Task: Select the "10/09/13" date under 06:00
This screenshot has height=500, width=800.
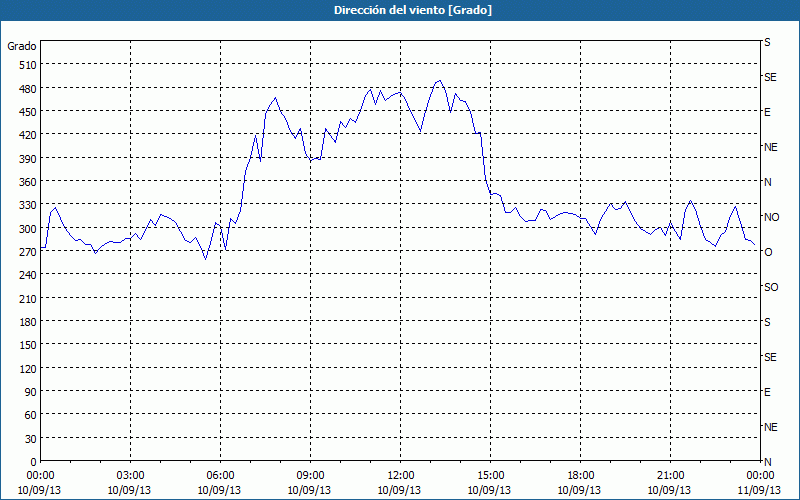Action: 219,490
